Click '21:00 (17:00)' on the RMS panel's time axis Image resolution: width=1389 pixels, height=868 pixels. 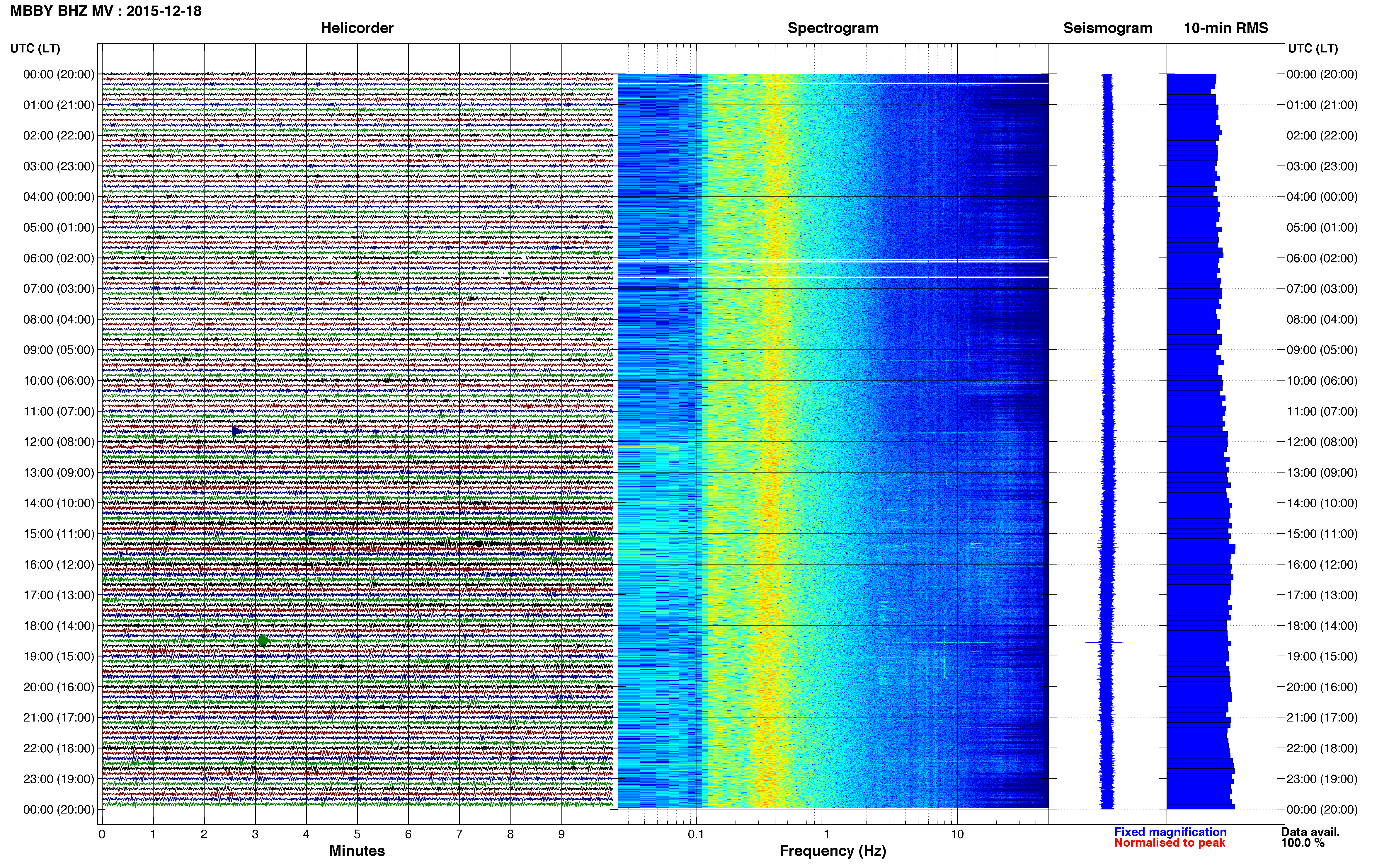pyautogui.click(x=1322, y=718)
